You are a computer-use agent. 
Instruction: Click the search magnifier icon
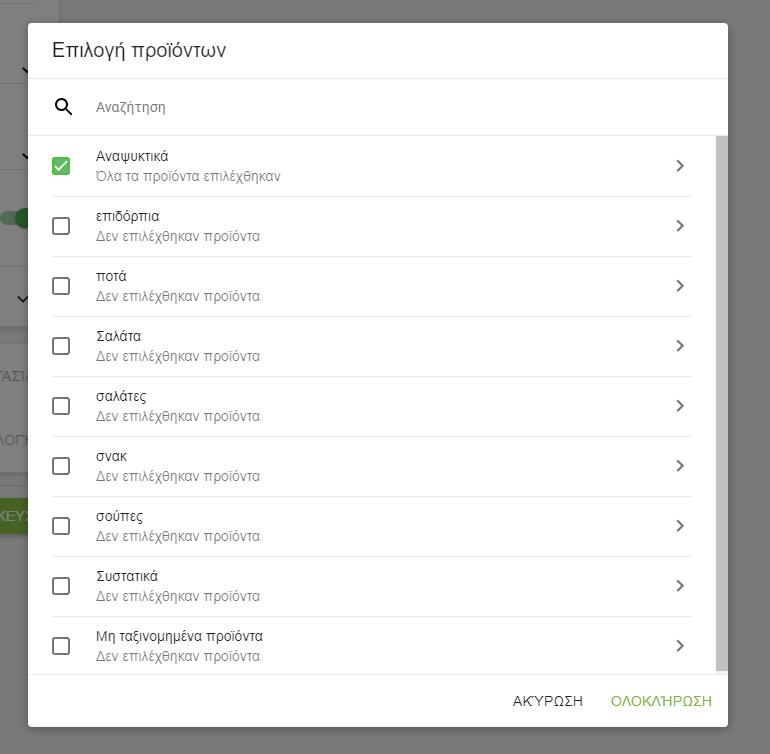[x=63, y=107]
